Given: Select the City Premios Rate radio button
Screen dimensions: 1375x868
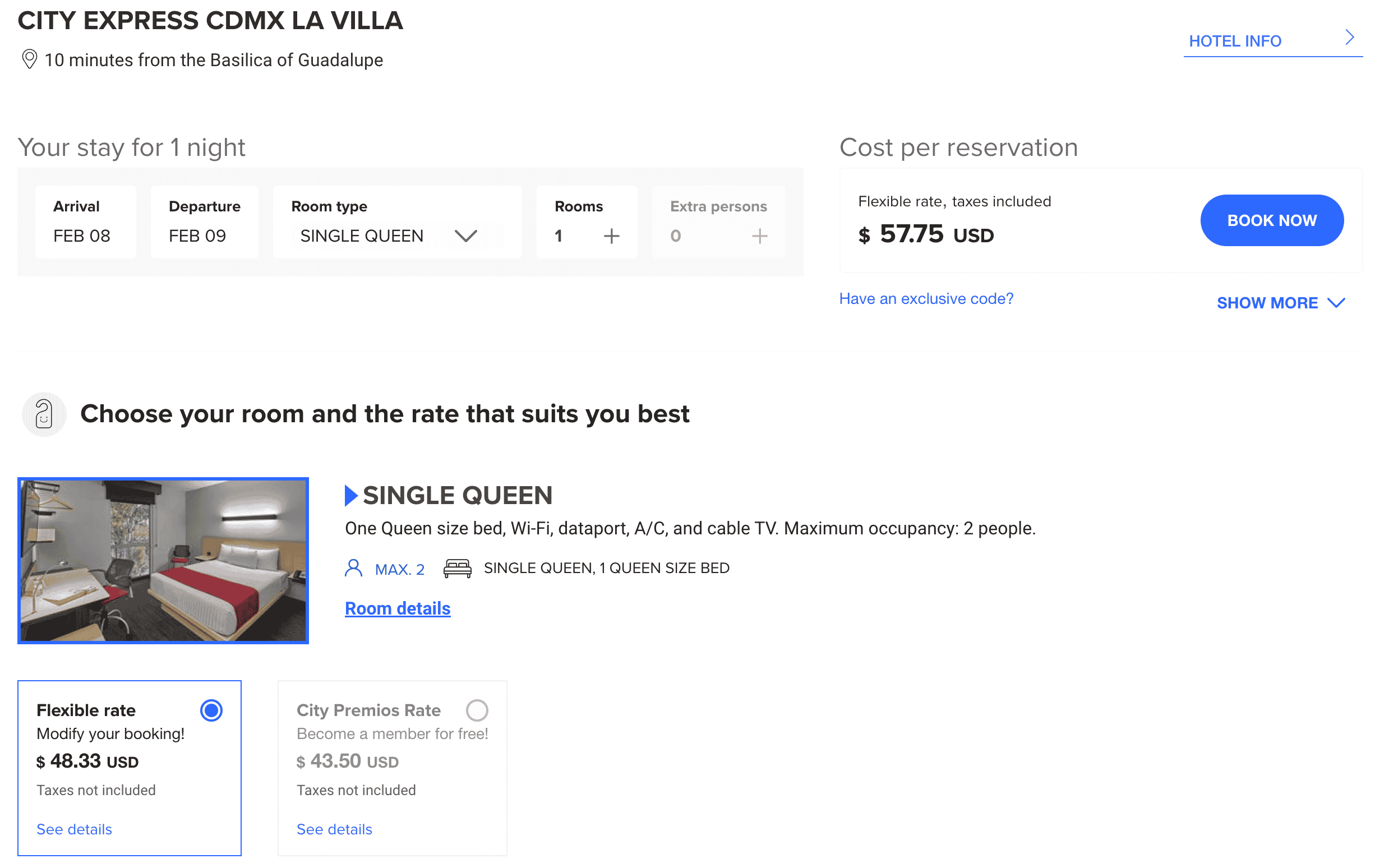Looking at the screenshot, I should click(477, 710).
